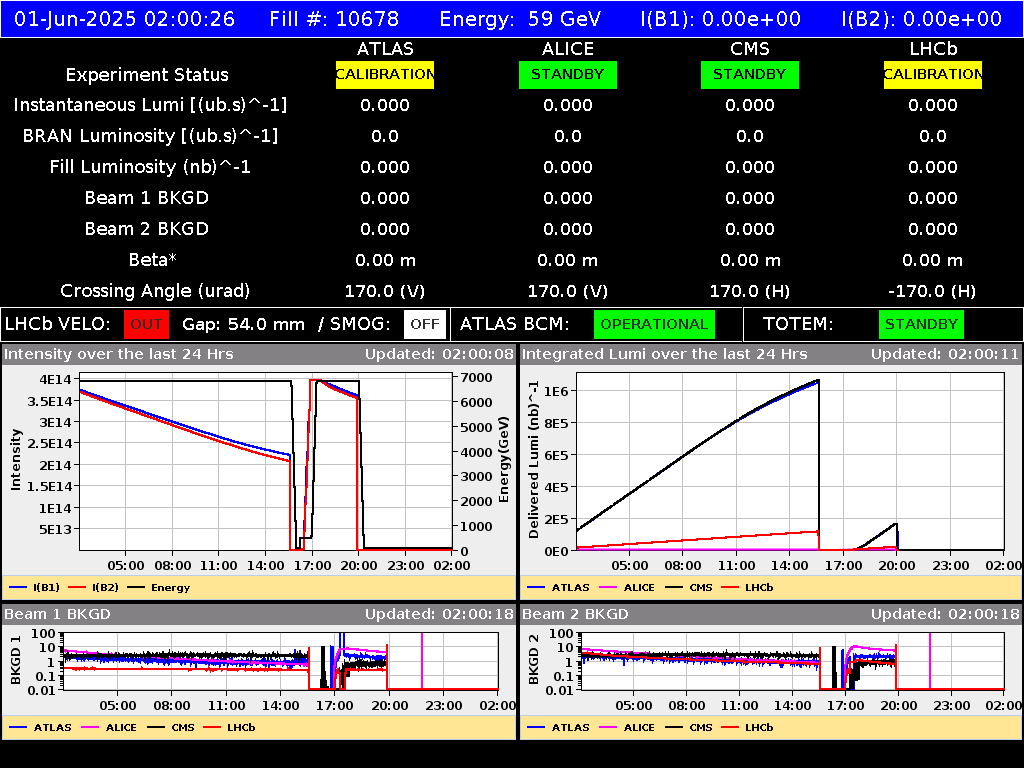The height and width of the screenshot is (768, 1024).
Task: Click the ATLAS column header
Action: click(385, 49)
